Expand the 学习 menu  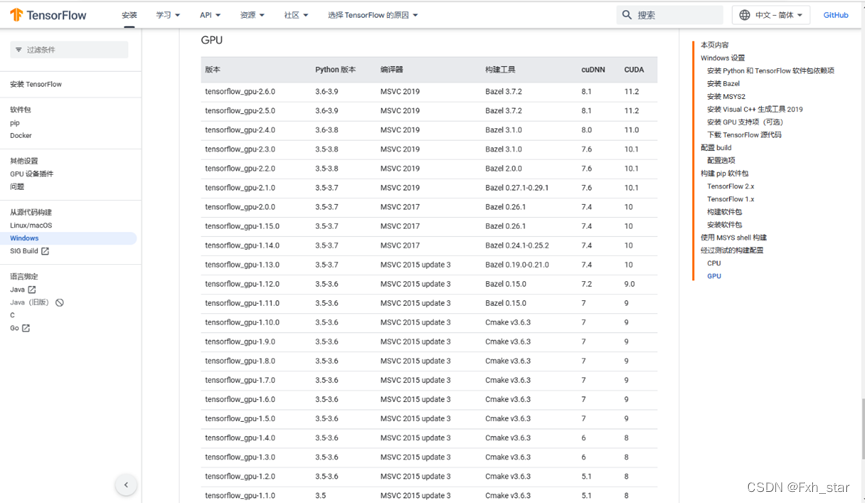pyautogui.click(x=168, y=15)
